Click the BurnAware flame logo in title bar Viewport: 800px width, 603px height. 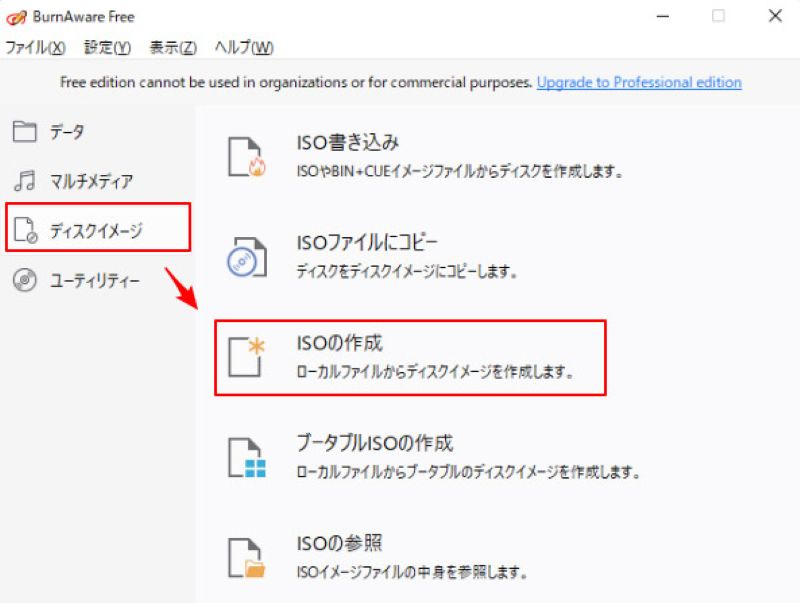(16, 16)
